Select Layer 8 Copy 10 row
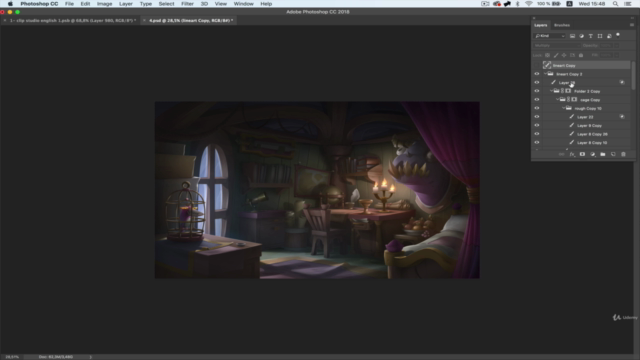Viewport: 640px width, 360px height. point(586,142)
